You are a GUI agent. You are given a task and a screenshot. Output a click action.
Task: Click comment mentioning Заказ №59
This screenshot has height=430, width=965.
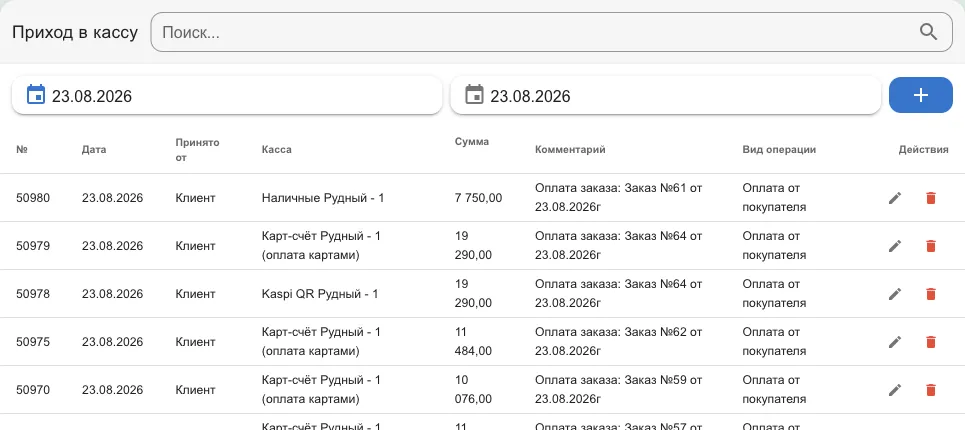[619, 389]
